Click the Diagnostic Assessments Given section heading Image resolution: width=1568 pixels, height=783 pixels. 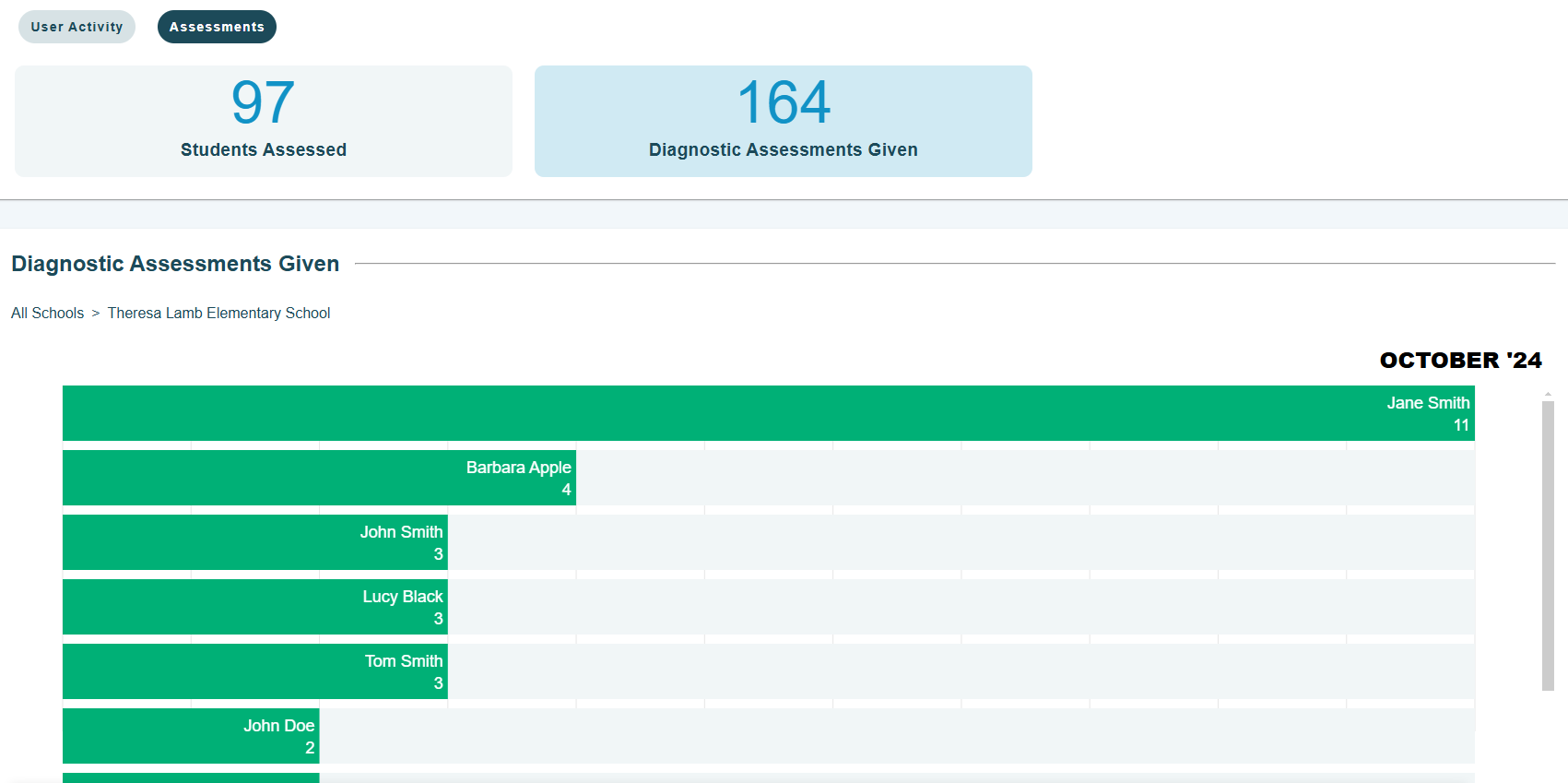[x=175, y=264]
